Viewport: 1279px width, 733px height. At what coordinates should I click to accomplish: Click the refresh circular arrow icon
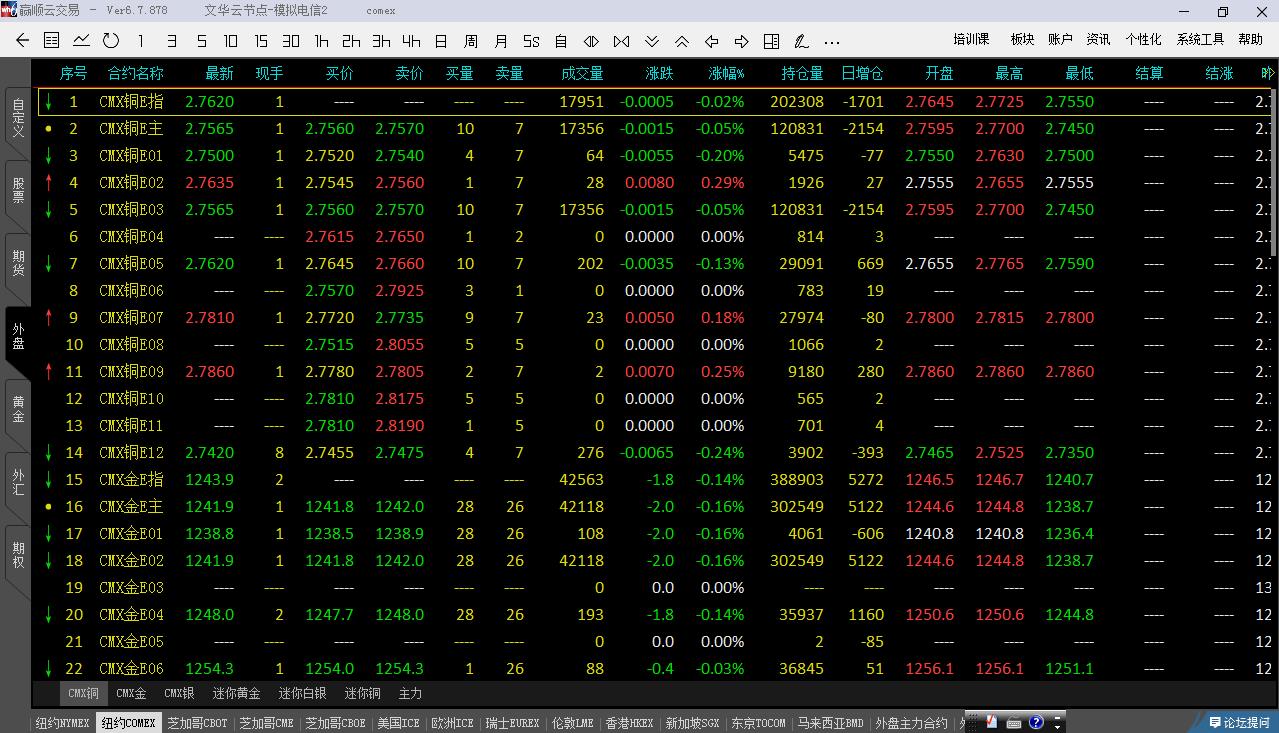pyautogui.click(x=111, y=41)
